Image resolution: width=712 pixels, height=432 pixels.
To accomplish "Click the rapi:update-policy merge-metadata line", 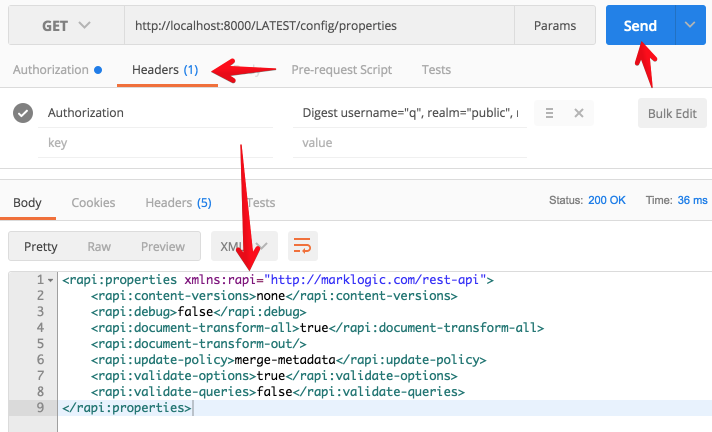I will [x=288, y=360].
